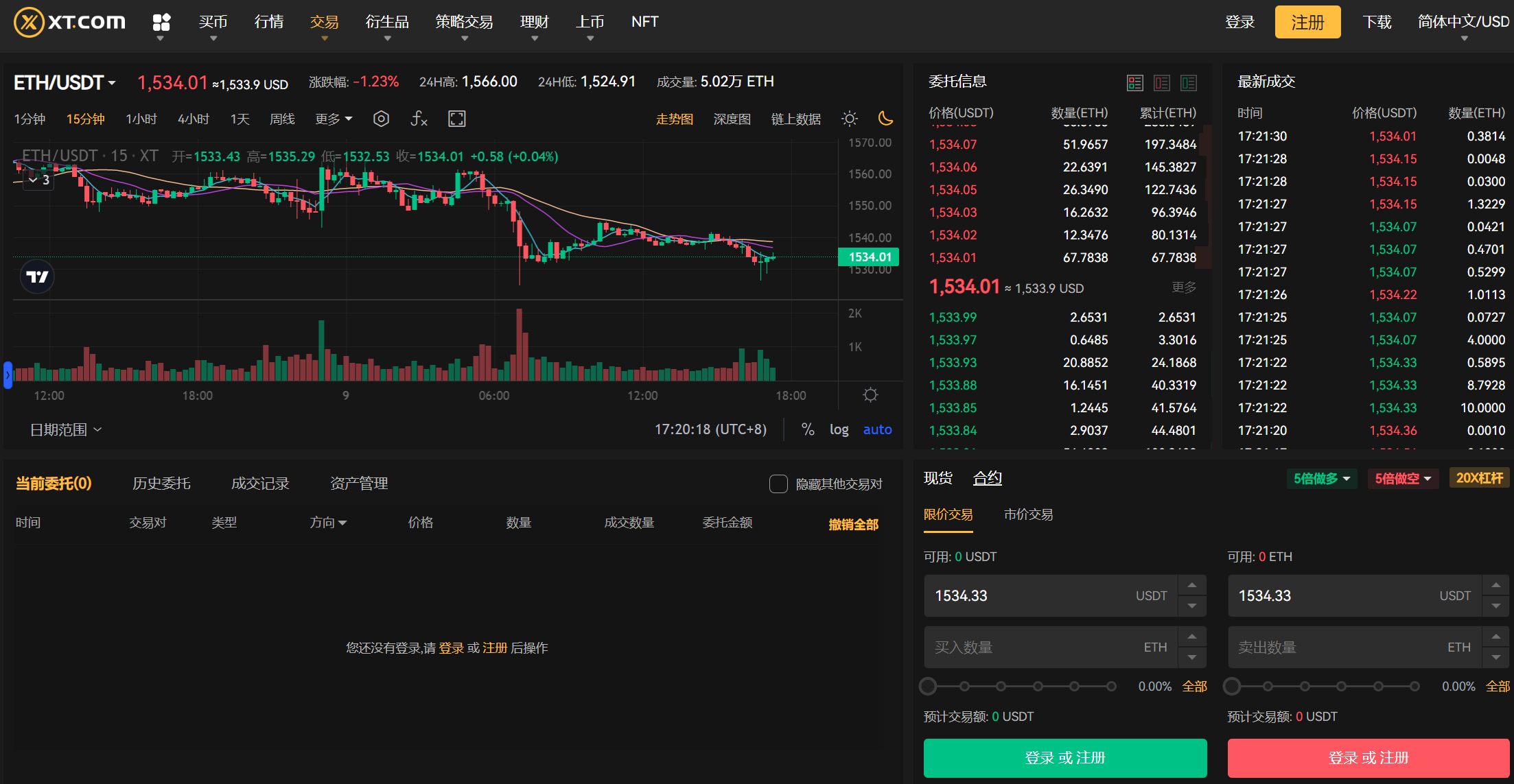The image size is (1514, 784).
Task: Open the 5倍做多 leverage dropdown
Action: [x=1321, y=478]
